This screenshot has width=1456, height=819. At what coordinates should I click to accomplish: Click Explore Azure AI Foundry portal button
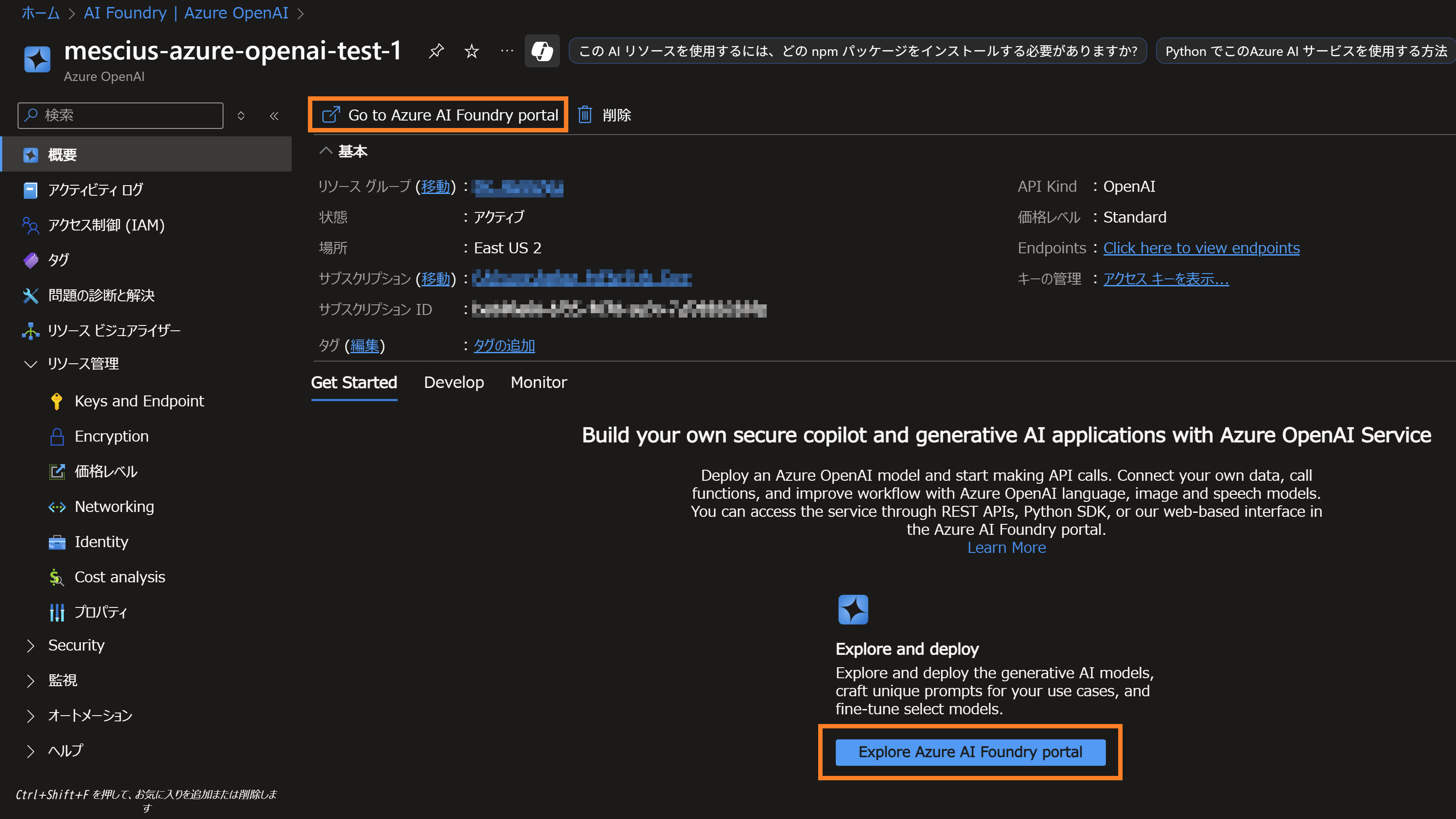pyautogui.click(x=970, y=752)
